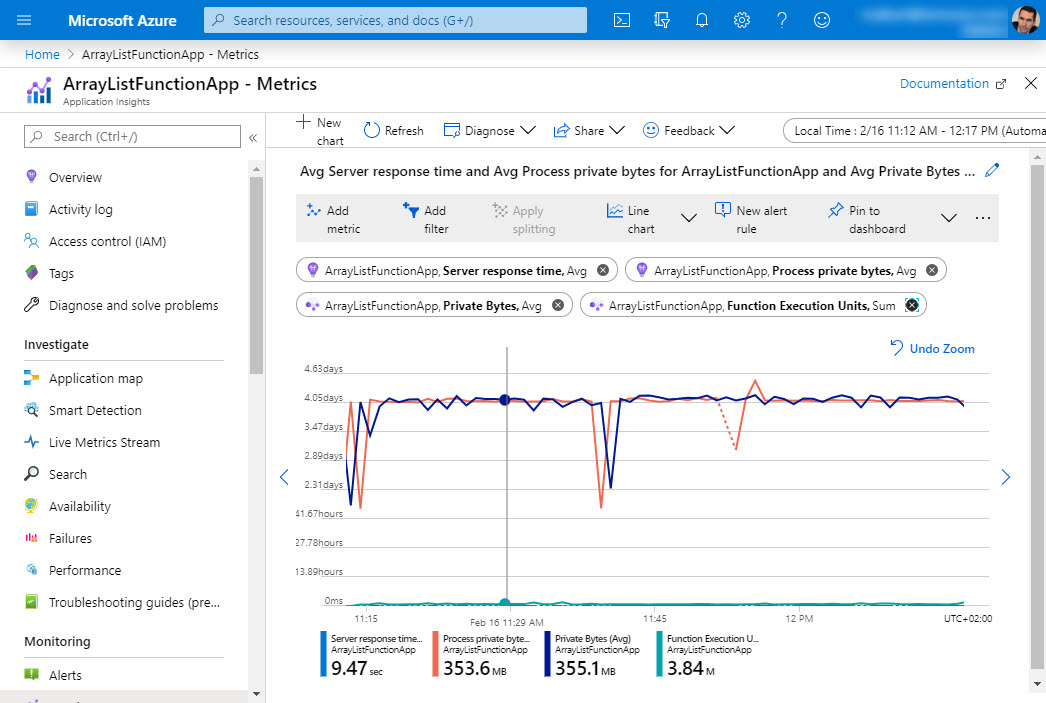Click the Search magnifier icon under Investigate
The image size is (1046, 703).
(x=31, y=474)
